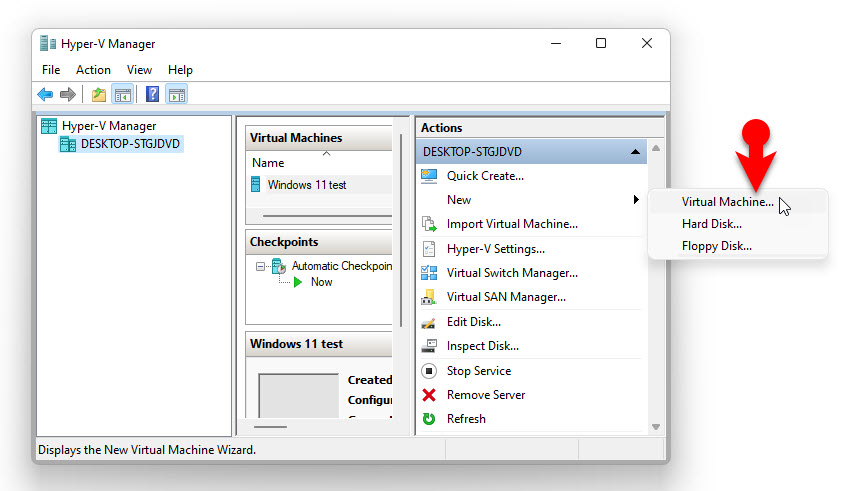The image size is (853, 491).
Task: Open the View menu
Action: pos(139,70)
